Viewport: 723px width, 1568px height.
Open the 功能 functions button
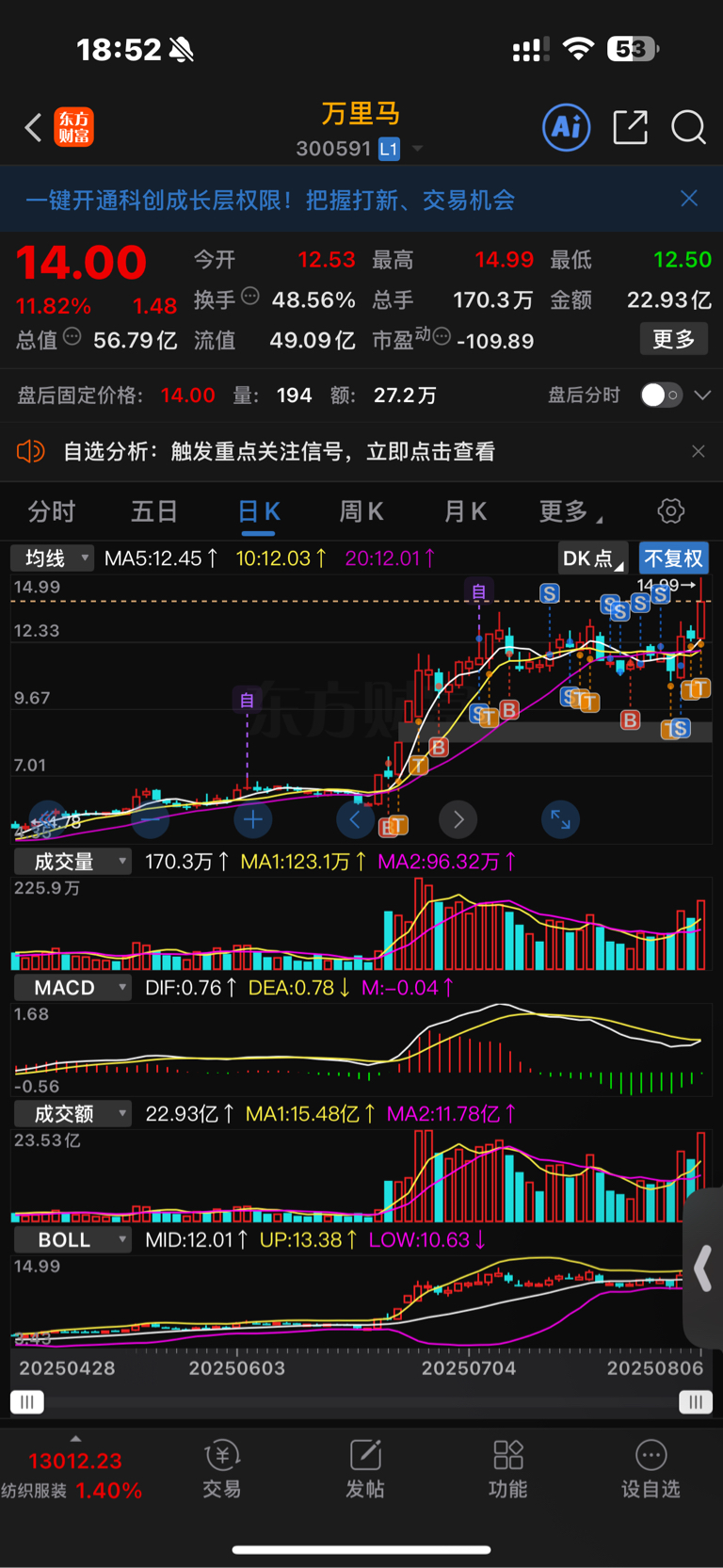tap(508, 1469)
